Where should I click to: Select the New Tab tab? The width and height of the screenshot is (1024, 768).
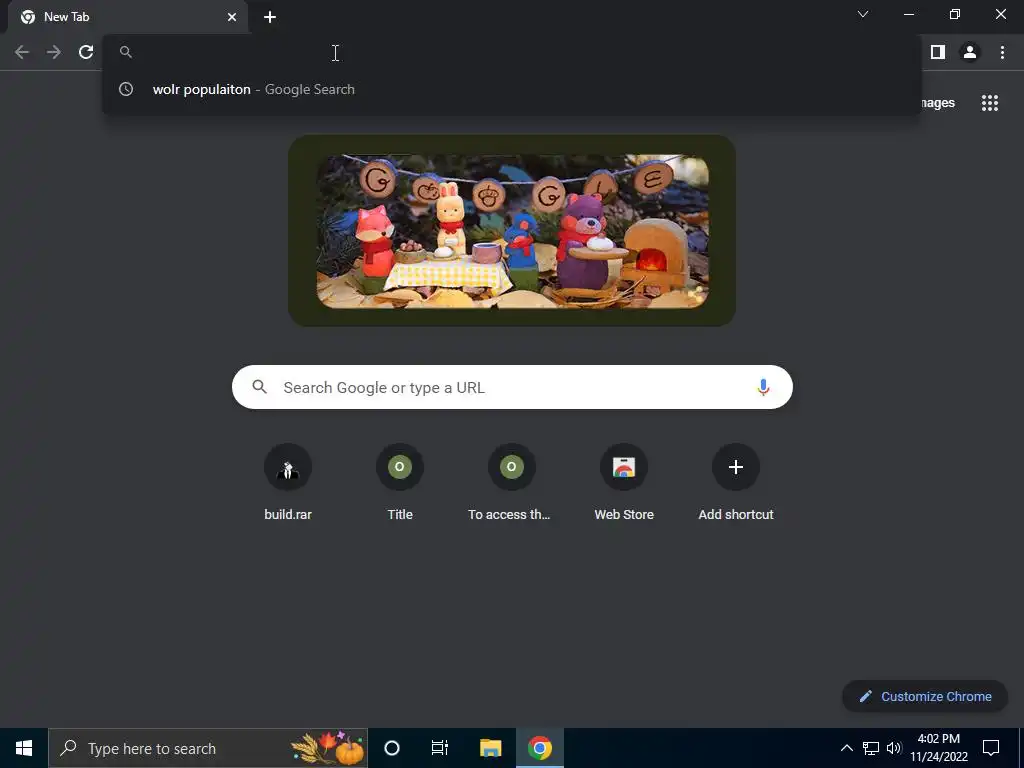coord(127,17)
